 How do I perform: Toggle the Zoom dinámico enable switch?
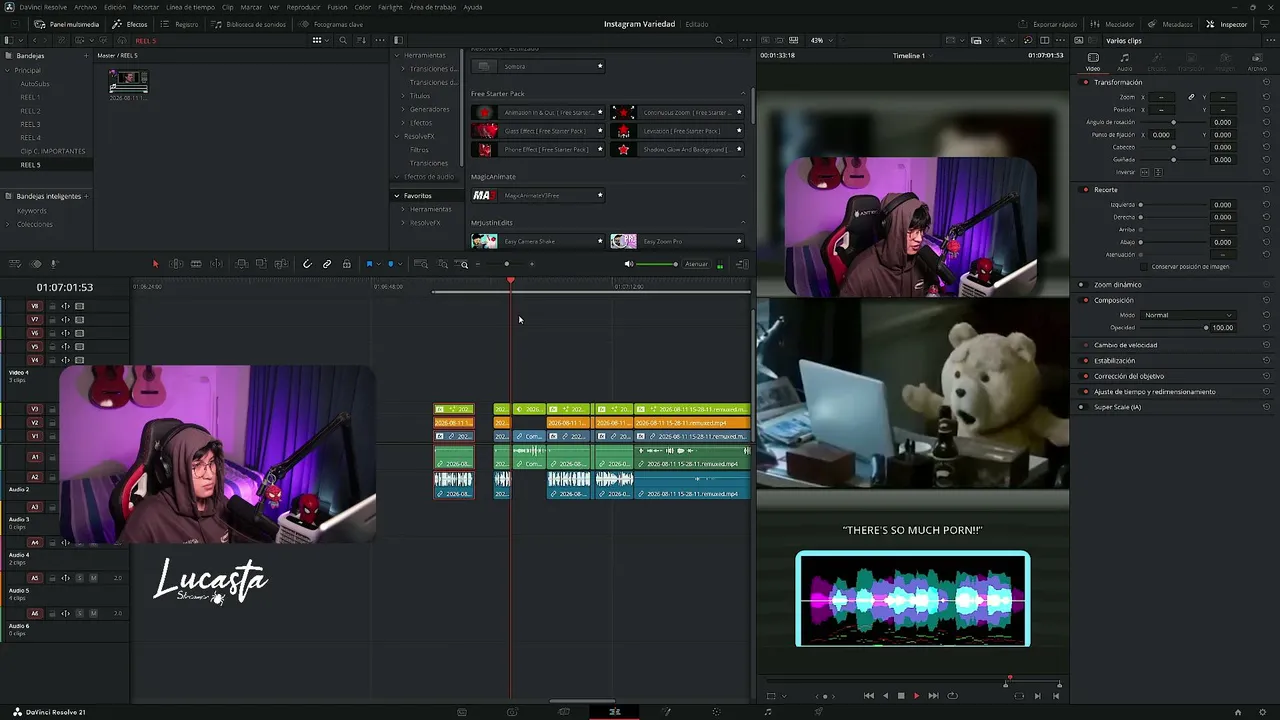point(1081,285)
